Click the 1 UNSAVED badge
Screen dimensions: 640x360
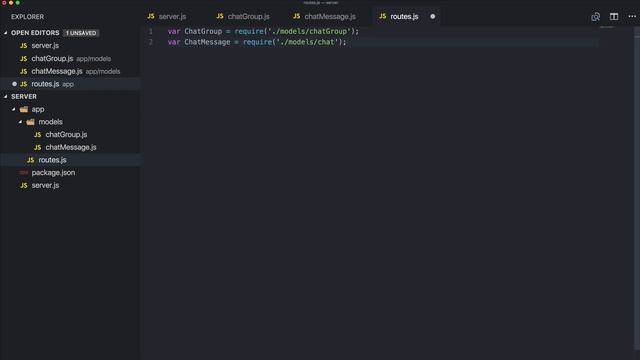click(81, 33)
